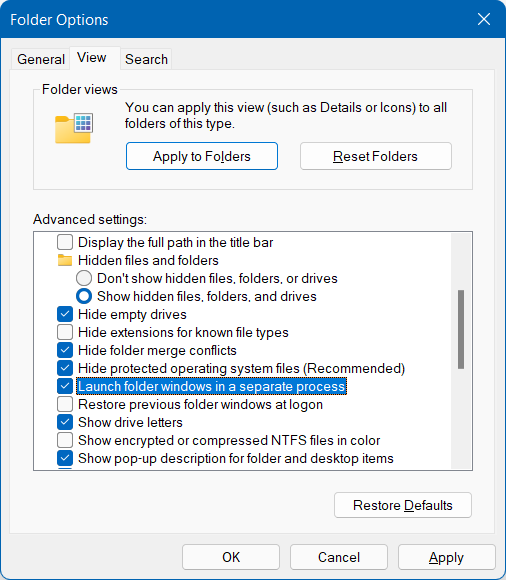Check Hide extensions for known file types
Viewport: 506px width, 580px height.
pos(65,332)
